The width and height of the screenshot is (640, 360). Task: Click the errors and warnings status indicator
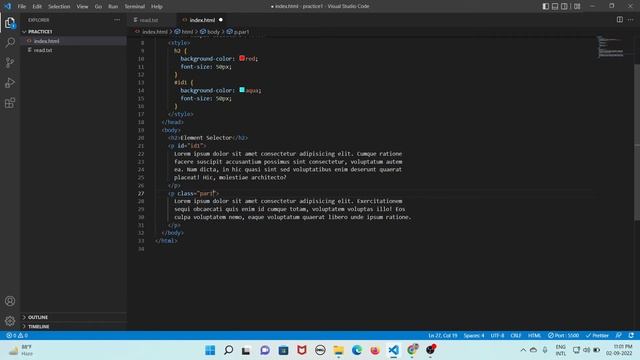[x=17, y=335]
